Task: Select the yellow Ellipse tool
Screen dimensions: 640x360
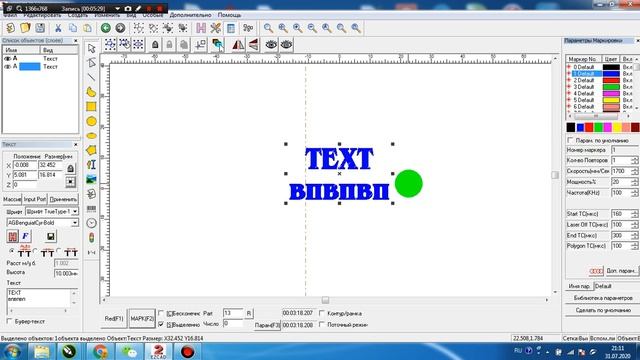Action: pyautogui.click(x=91, y=136)
